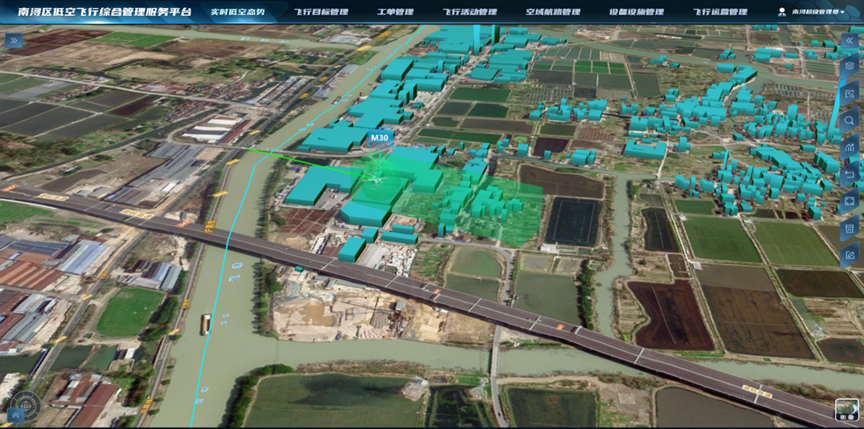Expand the left side panel arrows
This screenshot has height=429, width=864.
14,41
